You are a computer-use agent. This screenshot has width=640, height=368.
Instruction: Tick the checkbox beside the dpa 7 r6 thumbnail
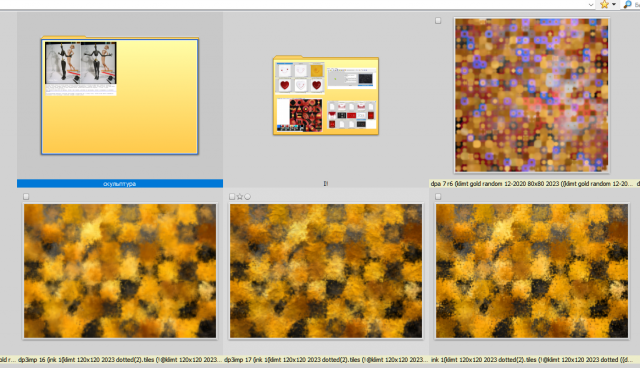point(438,20)
